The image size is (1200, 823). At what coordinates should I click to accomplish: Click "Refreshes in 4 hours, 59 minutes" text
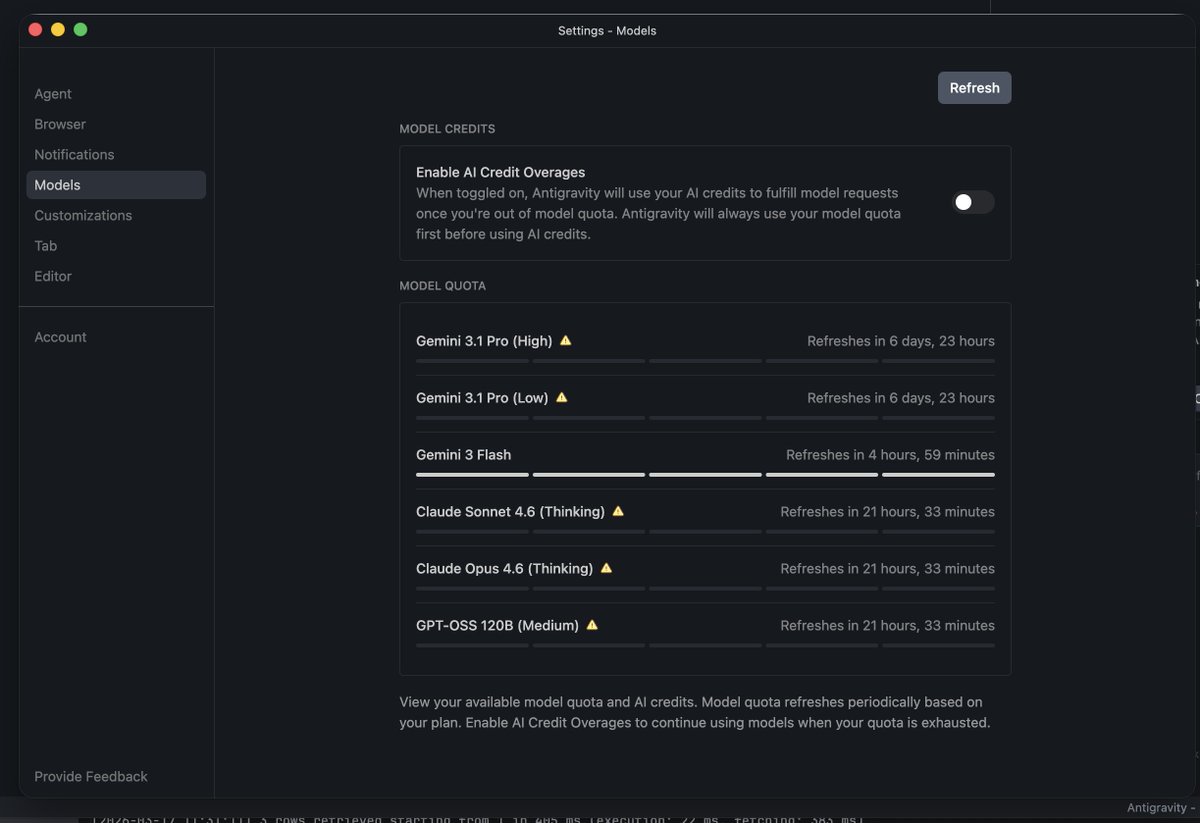[890, 455]
